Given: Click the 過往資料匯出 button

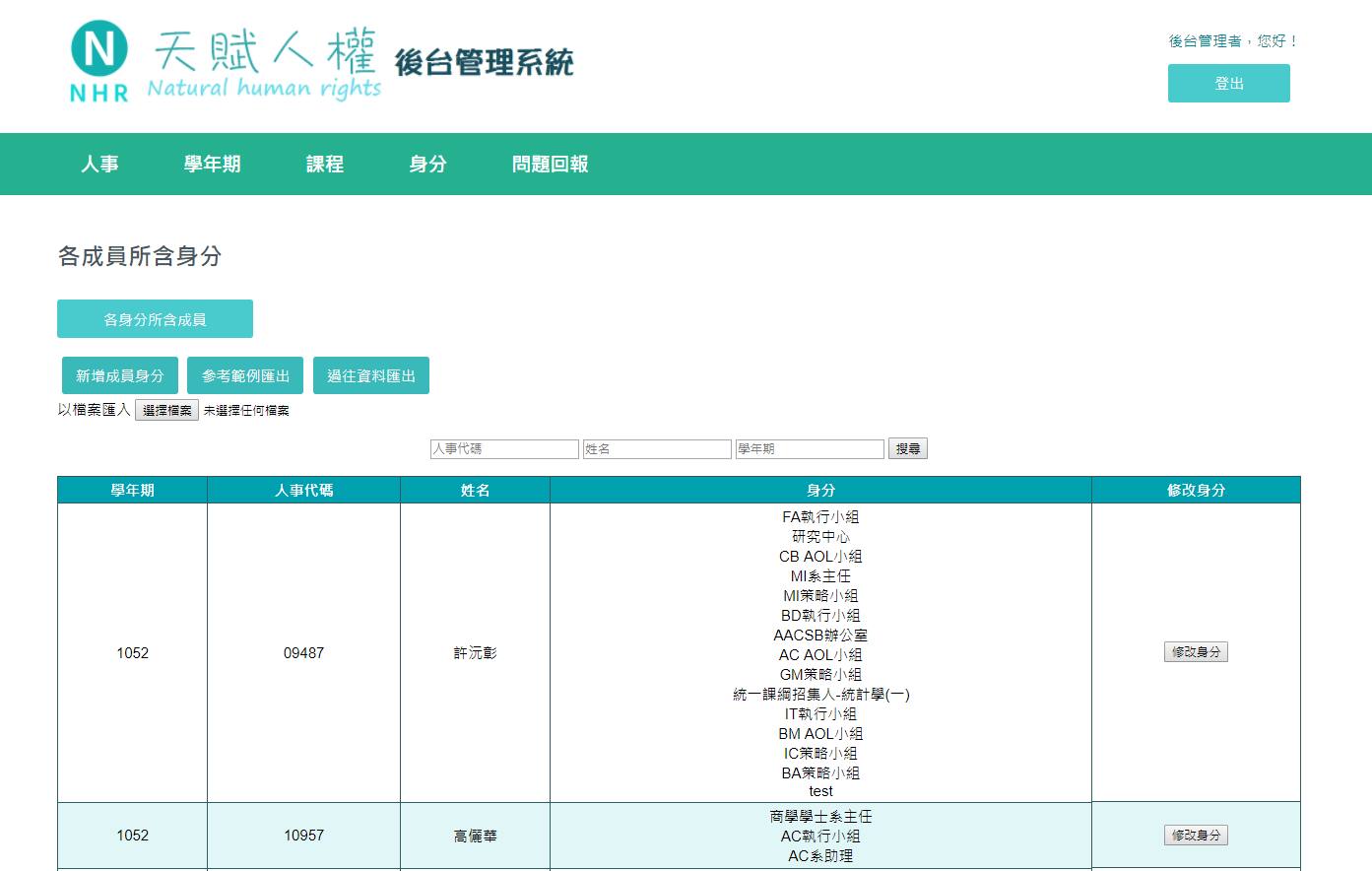Looking at the screenshot, I should coord(371,375).
